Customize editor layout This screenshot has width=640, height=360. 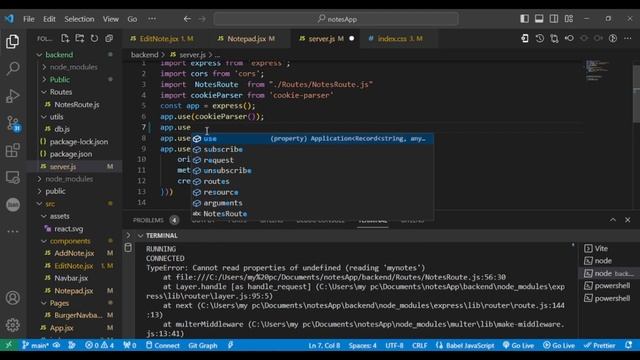(x=569, y=19)
